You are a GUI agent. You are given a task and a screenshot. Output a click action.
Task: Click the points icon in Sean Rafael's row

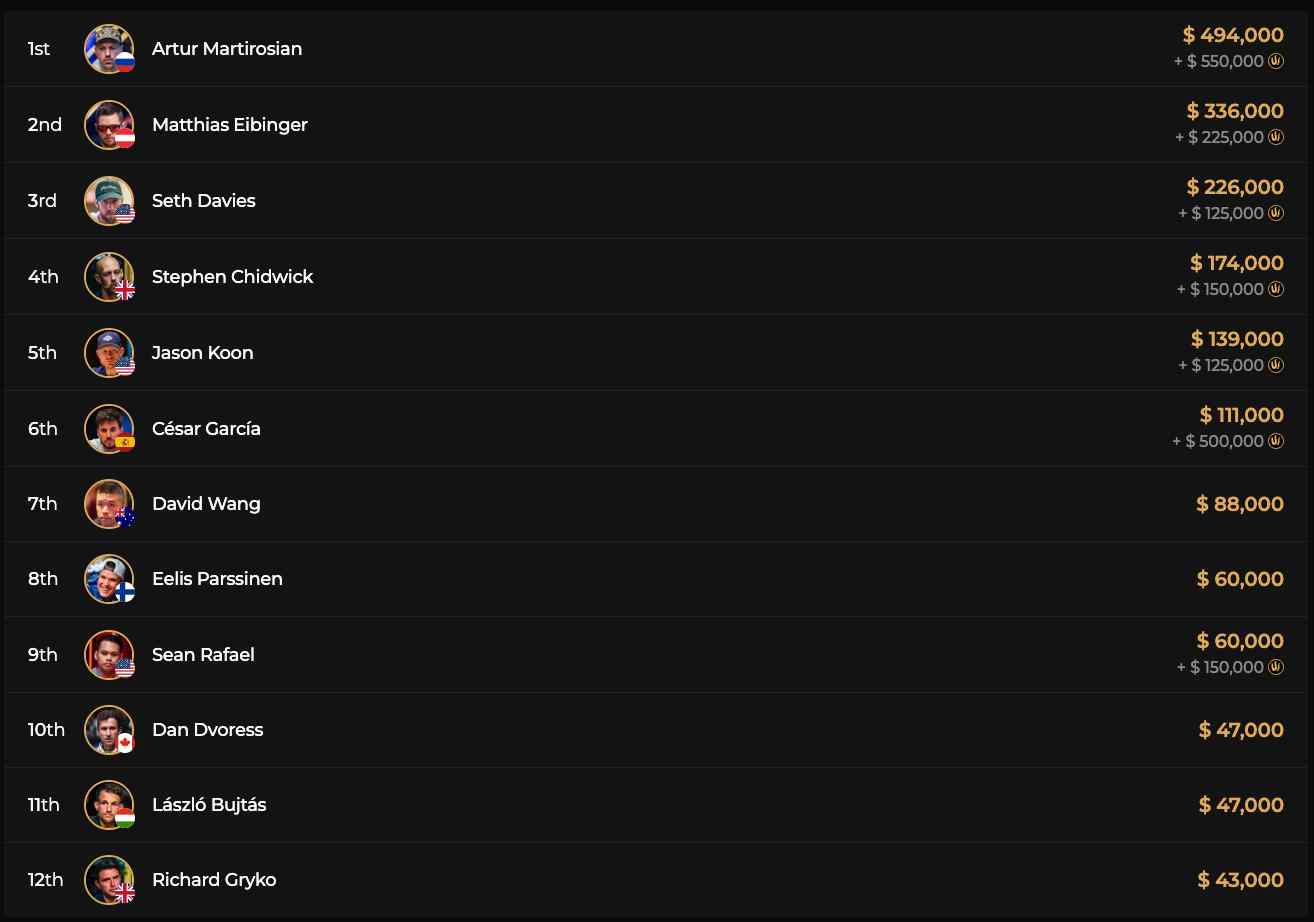[1276, 667]
